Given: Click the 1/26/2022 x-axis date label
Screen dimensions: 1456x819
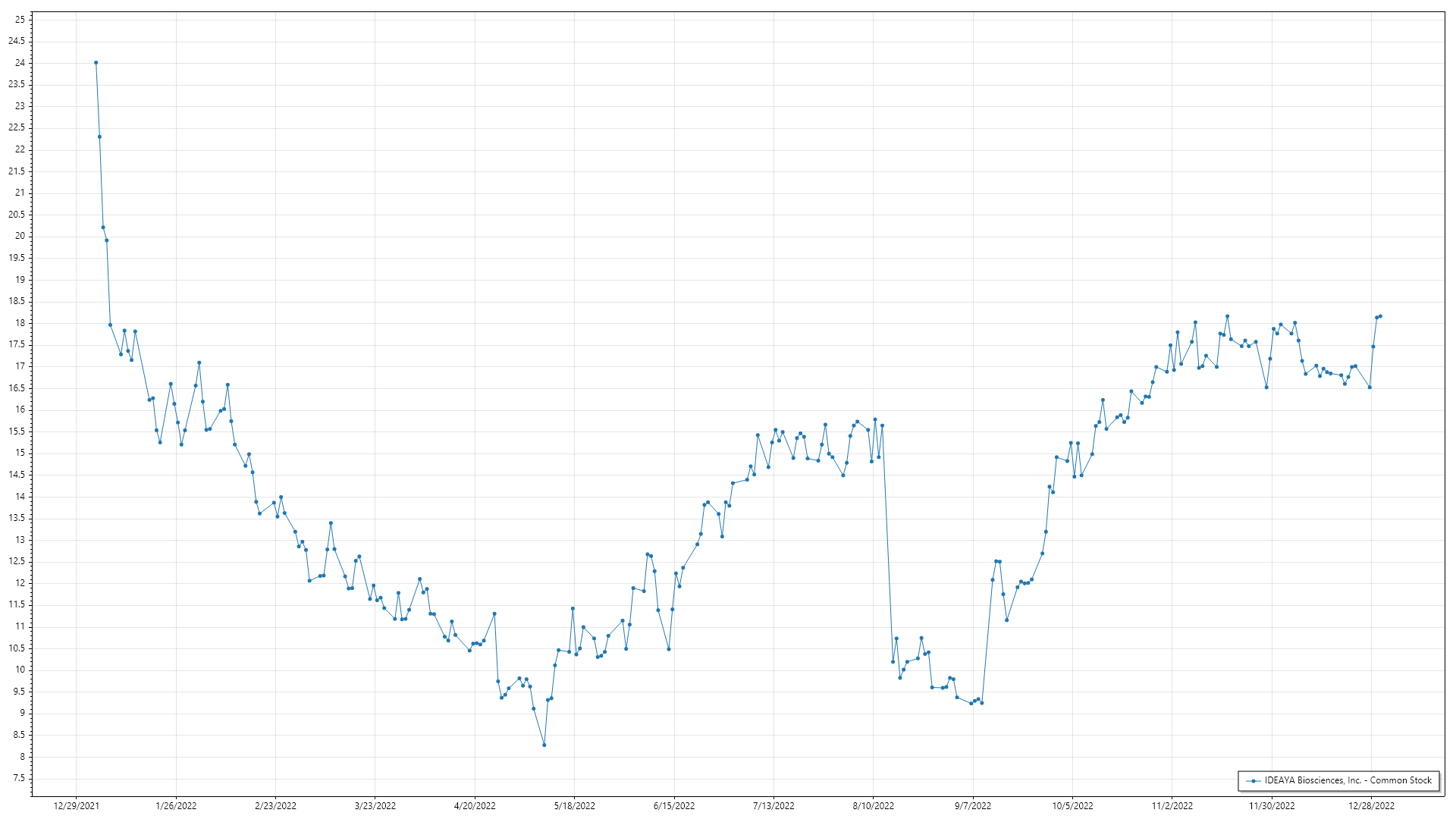Looking at the screenshot, I should click(176, 805).
